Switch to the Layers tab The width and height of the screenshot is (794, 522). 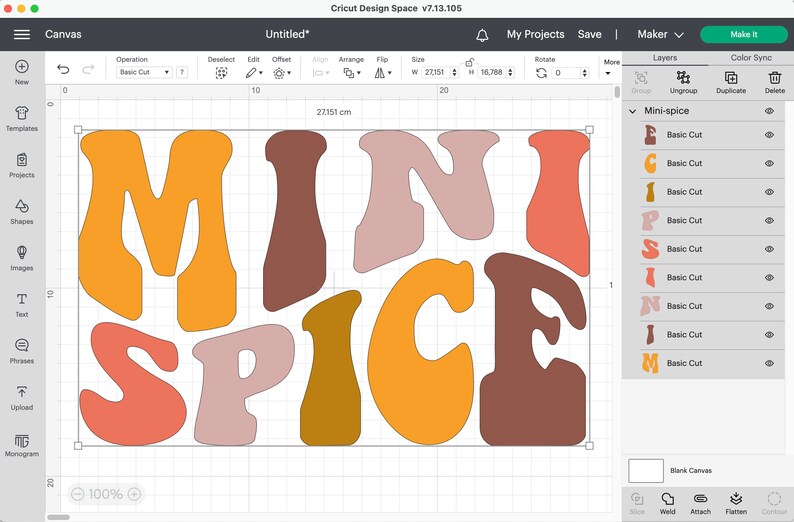665,58
